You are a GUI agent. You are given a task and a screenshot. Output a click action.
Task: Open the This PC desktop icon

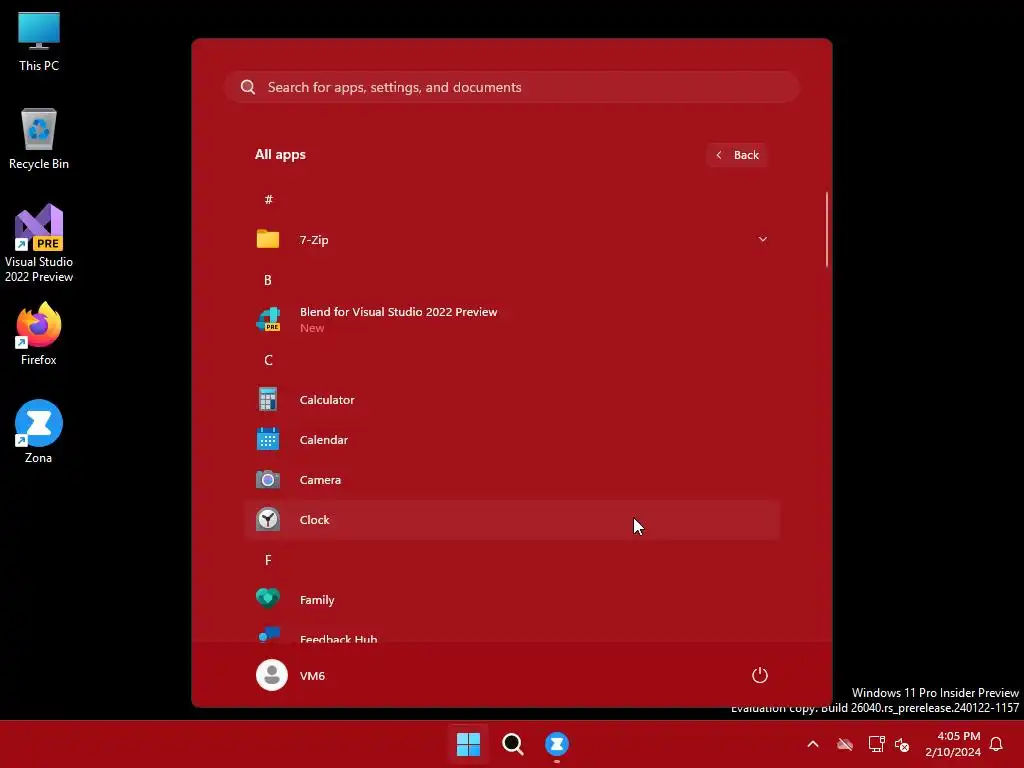39,41
